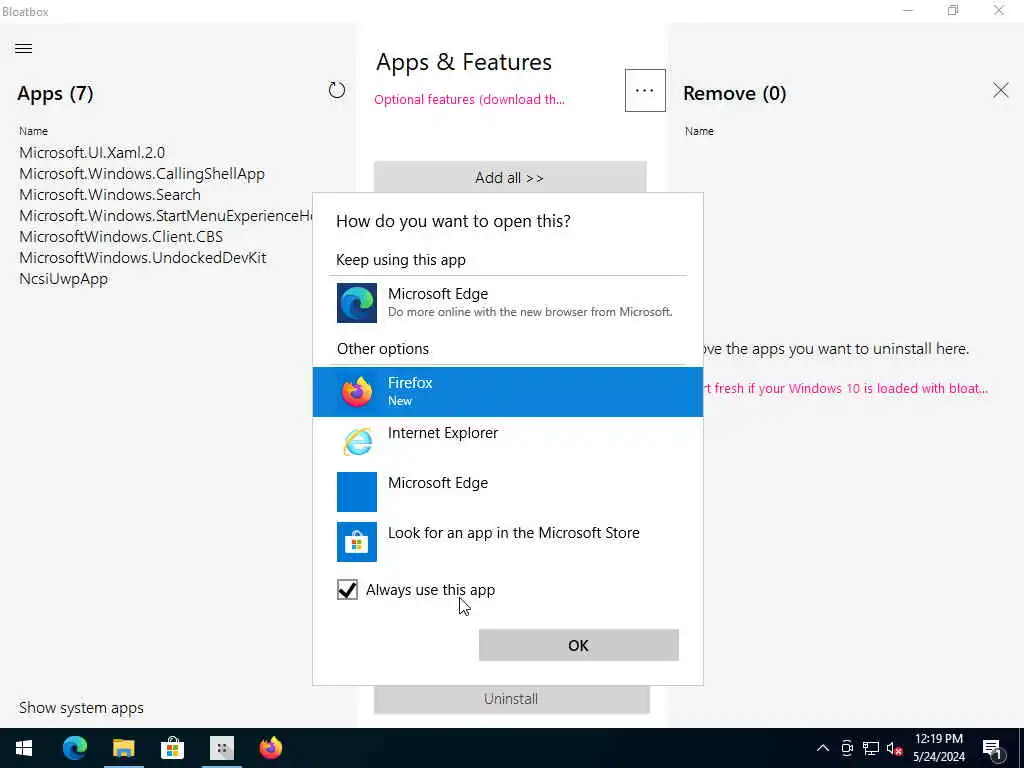Screen dimensions: 1024x768
Task: Click the Uninstall button
Action: pos(511,699)
